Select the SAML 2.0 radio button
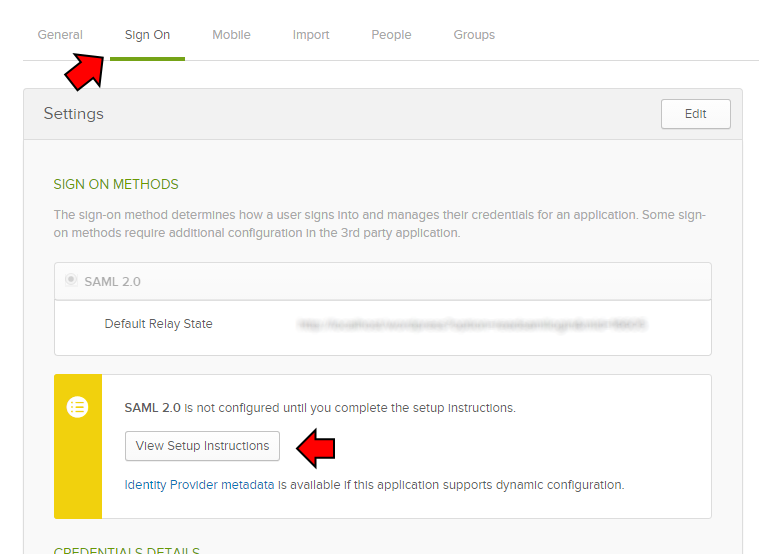Image resolution: width=759 pixels, height=554 pixels. click(x=71, y=281)
